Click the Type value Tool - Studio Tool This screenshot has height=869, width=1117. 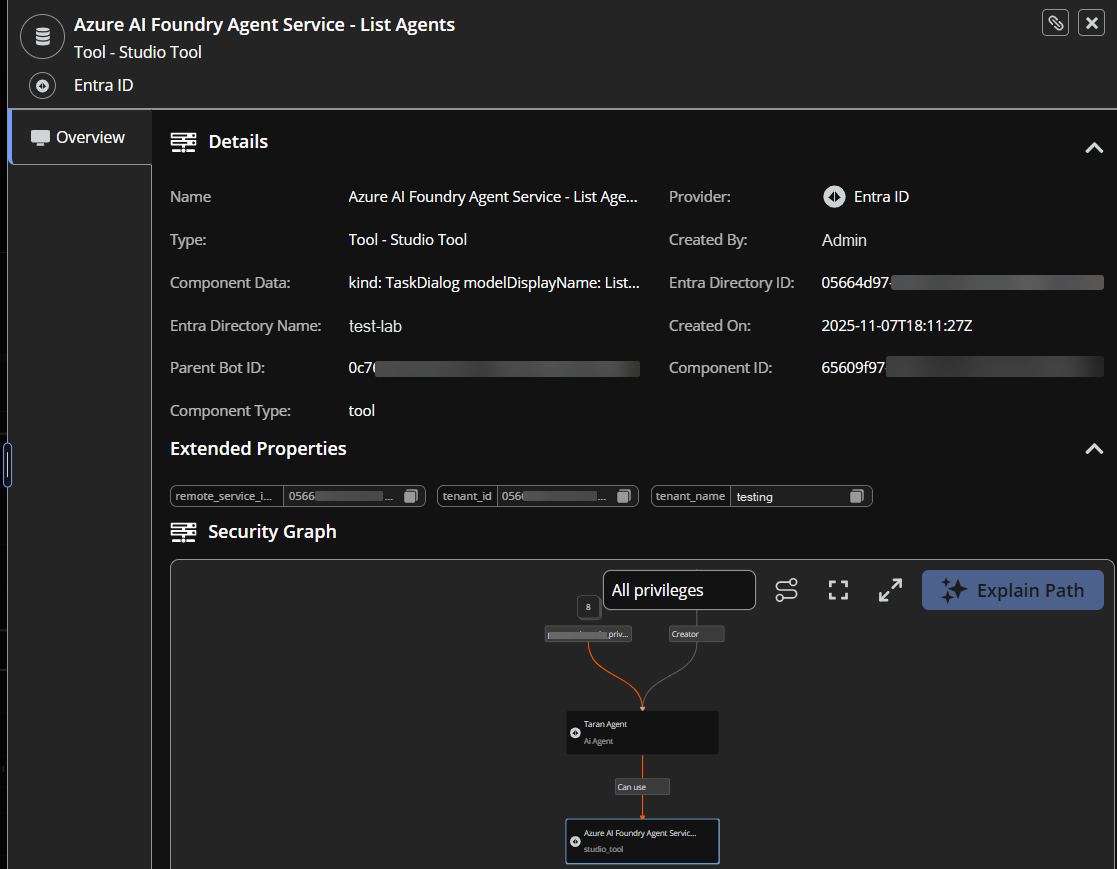pos(407,240)
